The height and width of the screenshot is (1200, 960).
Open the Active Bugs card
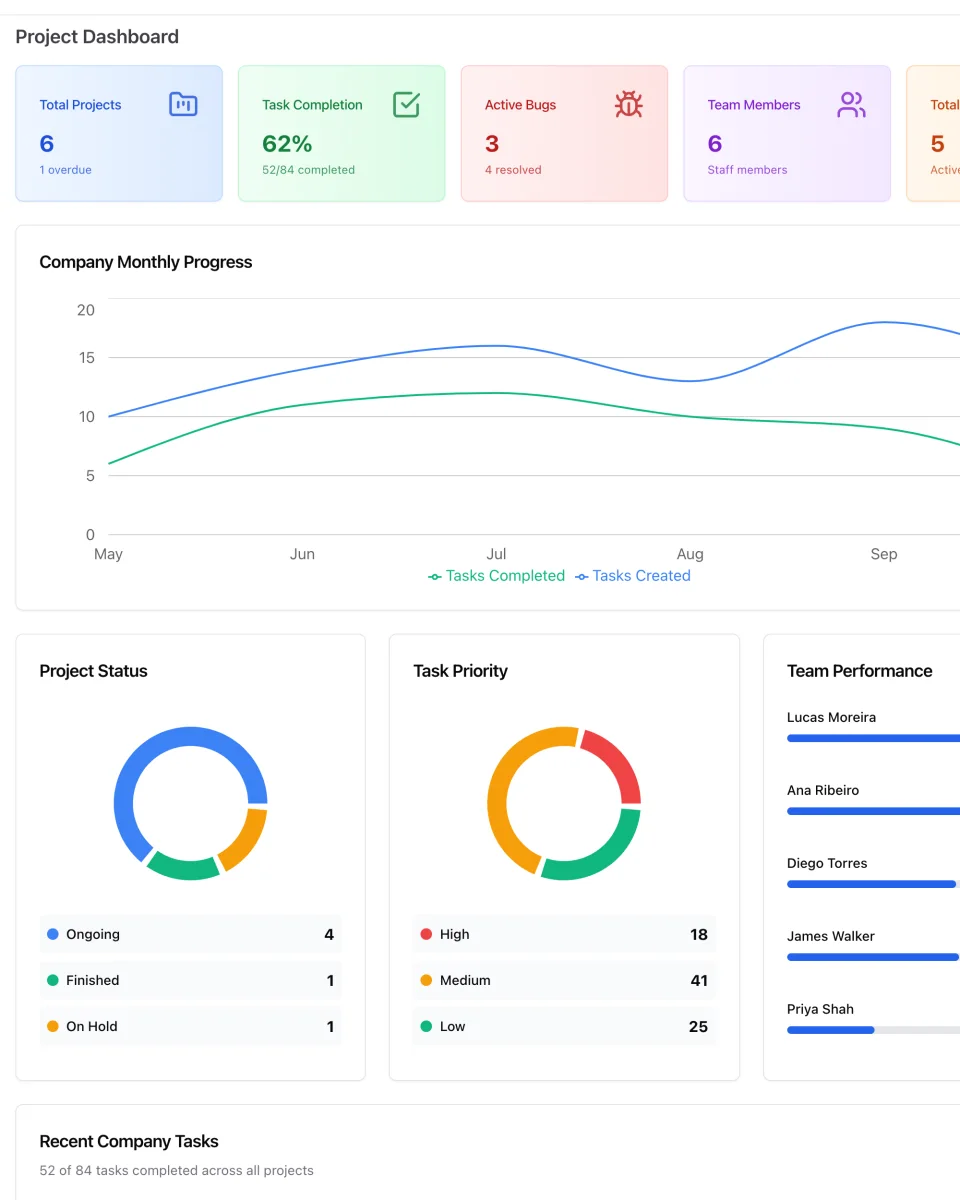564,134
